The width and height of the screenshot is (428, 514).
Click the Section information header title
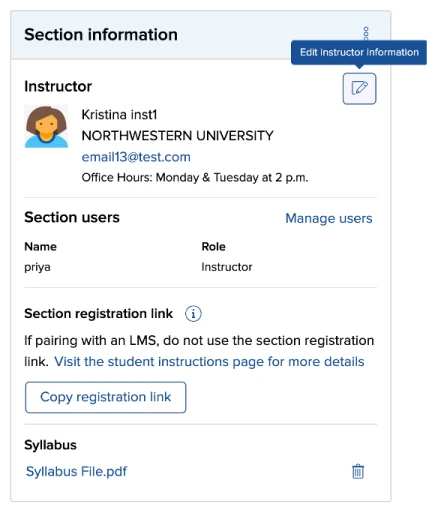[101, 35]
